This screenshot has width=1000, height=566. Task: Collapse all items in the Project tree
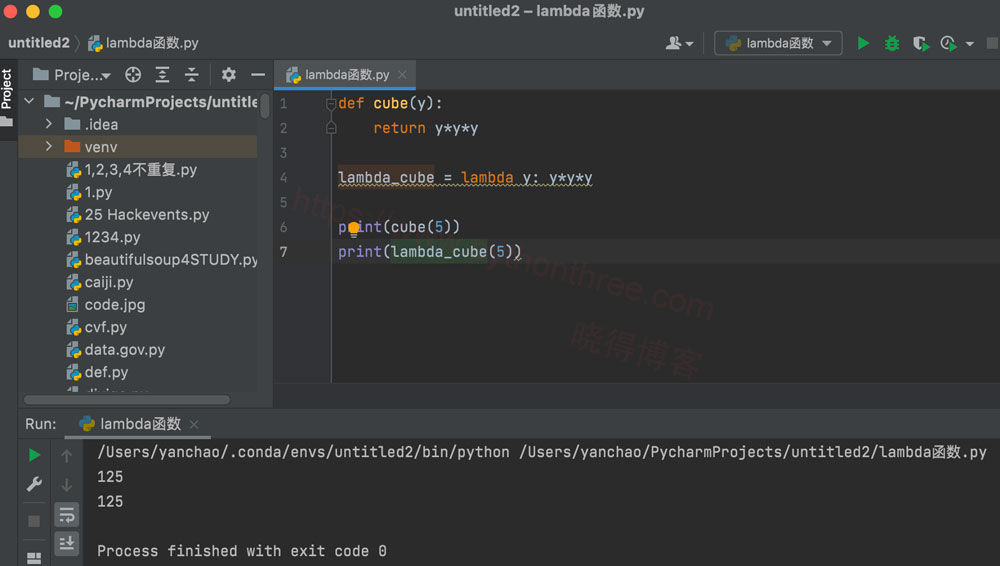click(191, 75)
